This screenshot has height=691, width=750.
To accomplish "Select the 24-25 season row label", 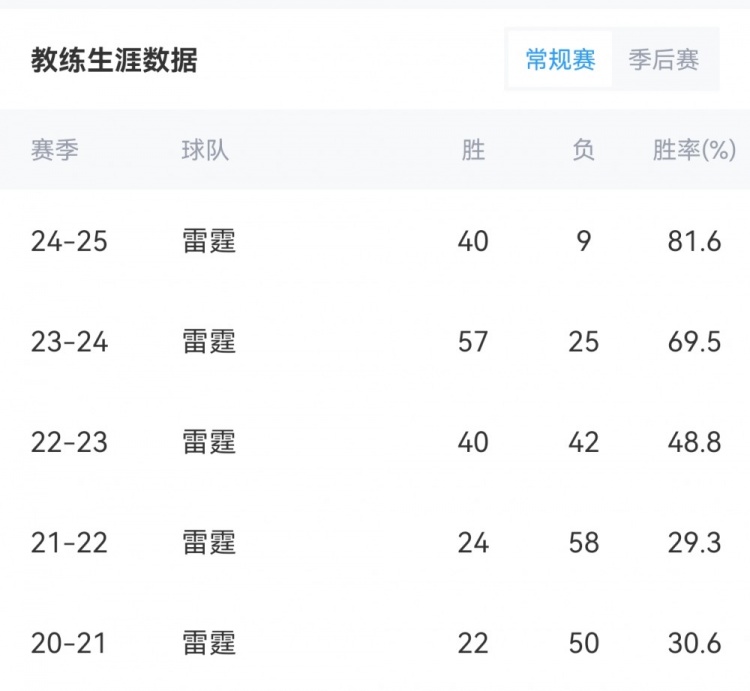I will tap(69, 242).
